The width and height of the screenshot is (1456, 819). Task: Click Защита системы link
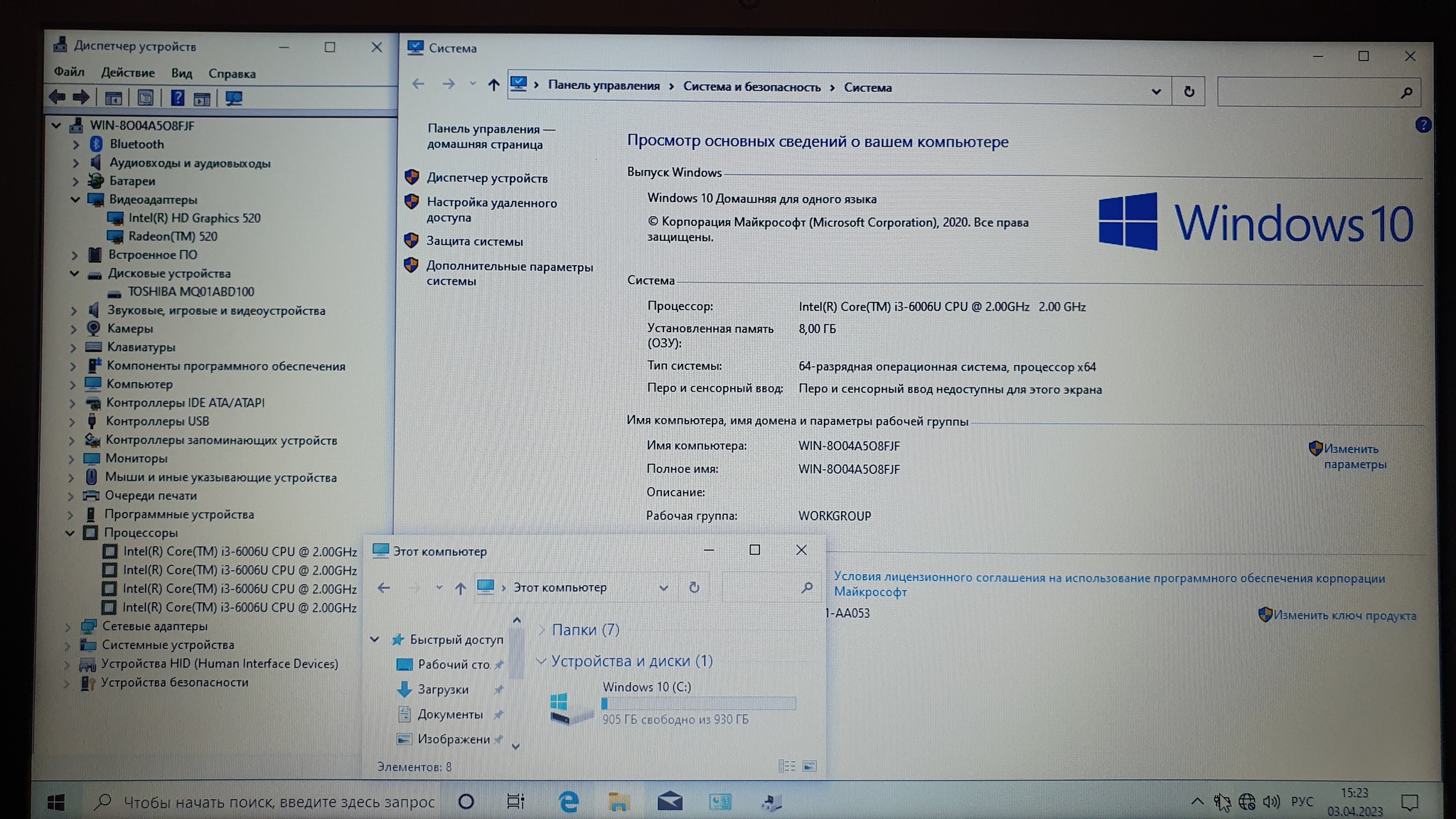[474, 242]
